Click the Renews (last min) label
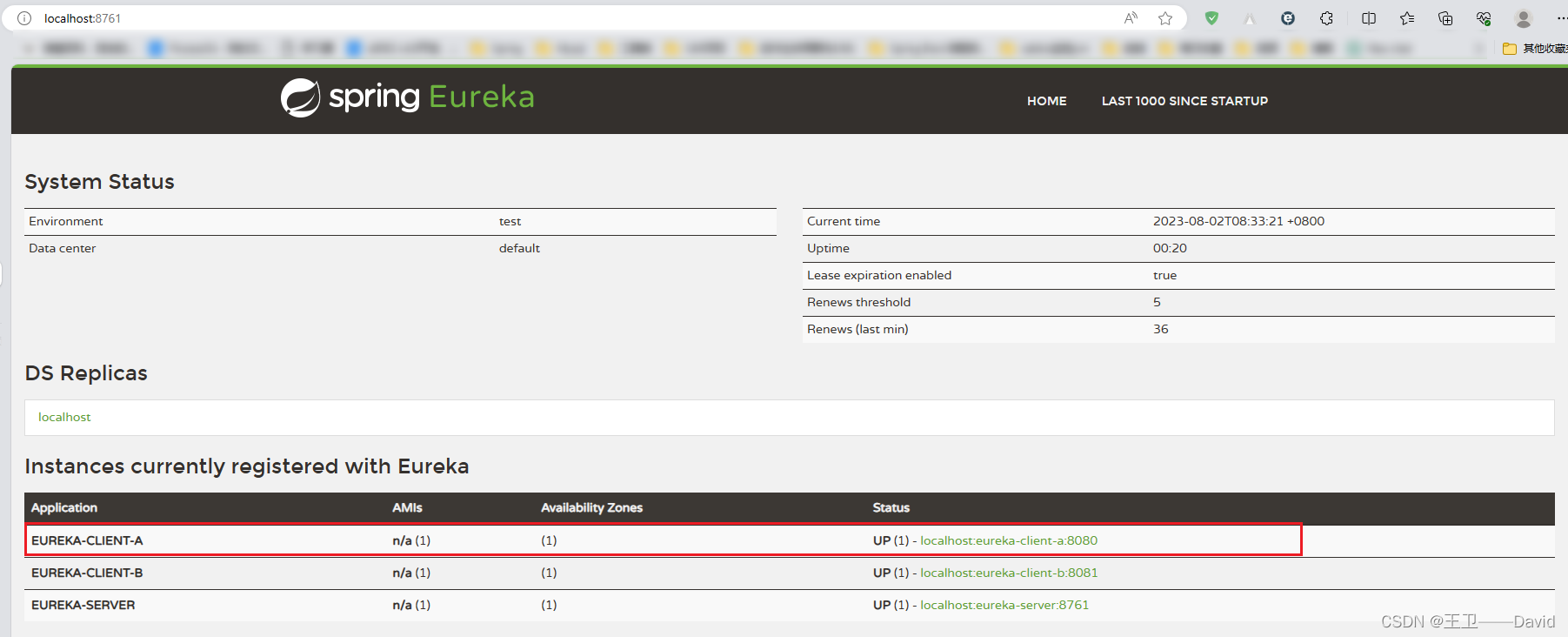Screen dimensions: 1568x637 [857, 329]
